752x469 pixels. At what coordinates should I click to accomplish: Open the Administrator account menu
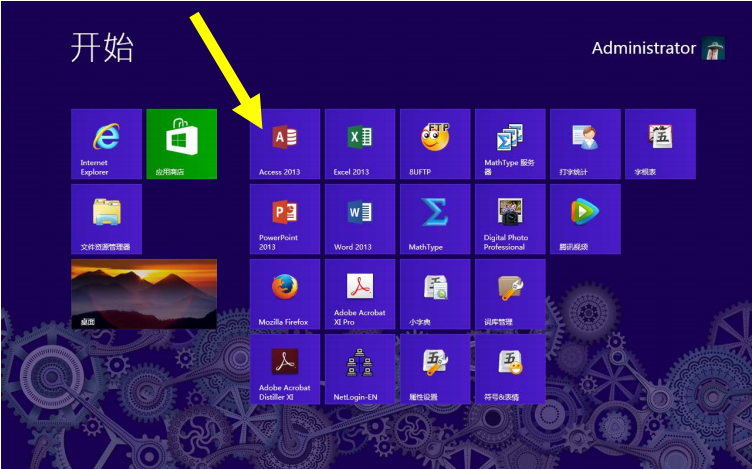[658, 48]
